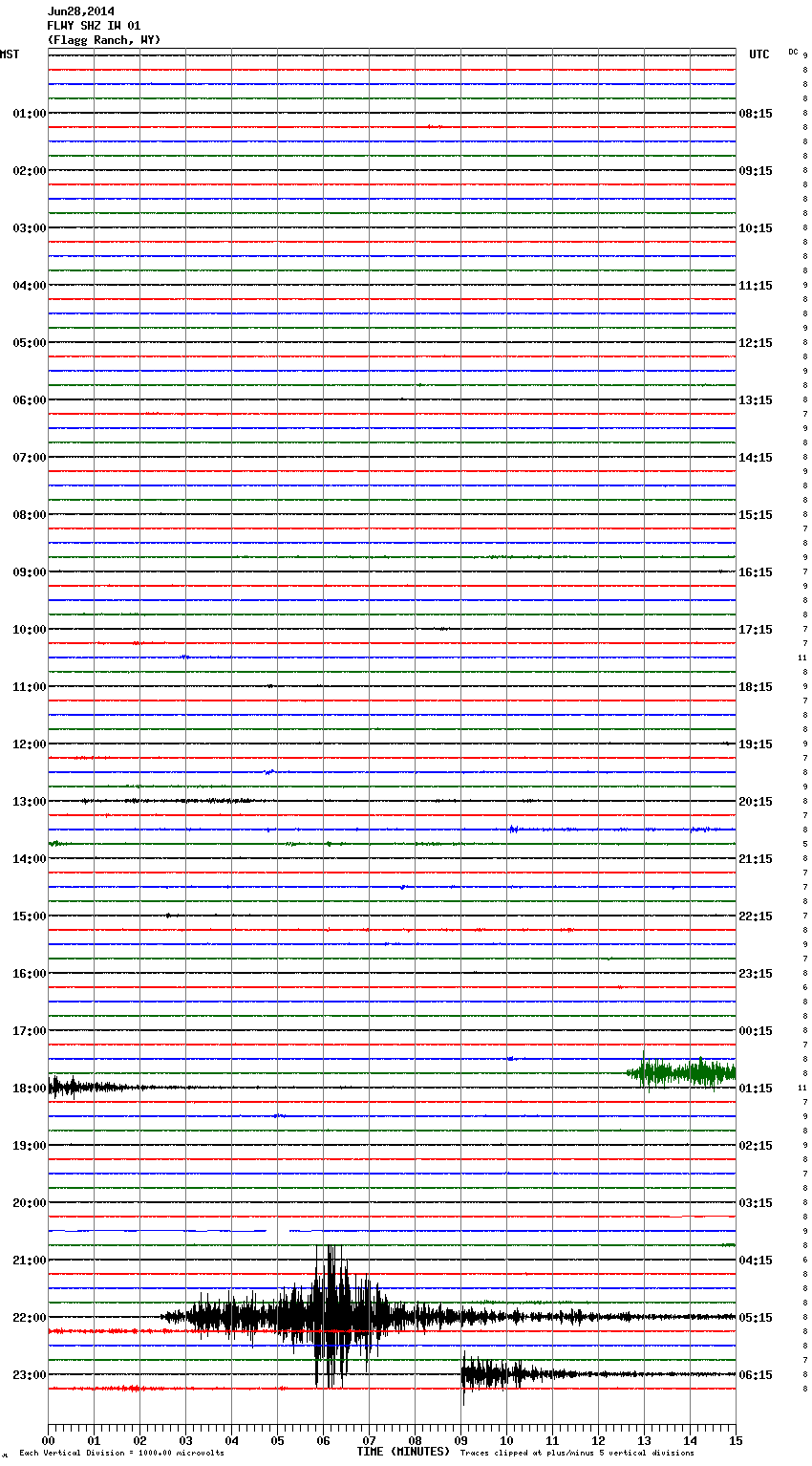This screenshot has width=812, height=1466.
Task: Click the TIME (MINUTES) axis title
Action: (x=403, y=1452)
